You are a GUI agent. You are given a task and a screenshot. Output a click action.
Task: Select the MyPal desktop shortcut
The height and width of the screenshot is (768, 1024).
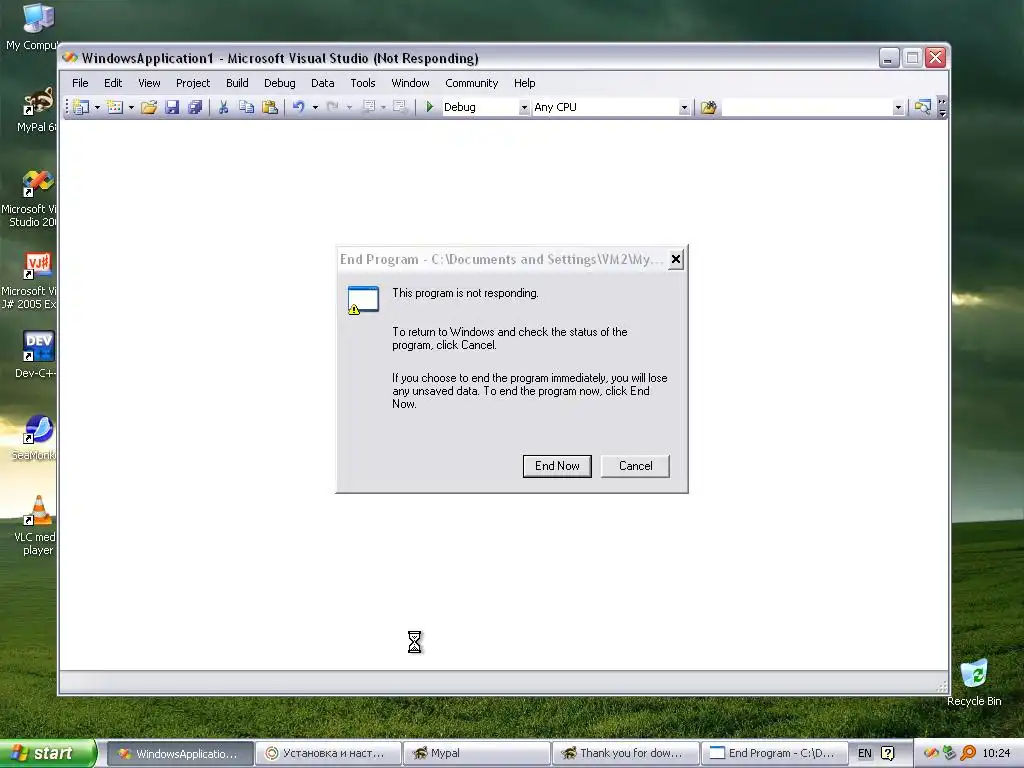tap(37, 109)
